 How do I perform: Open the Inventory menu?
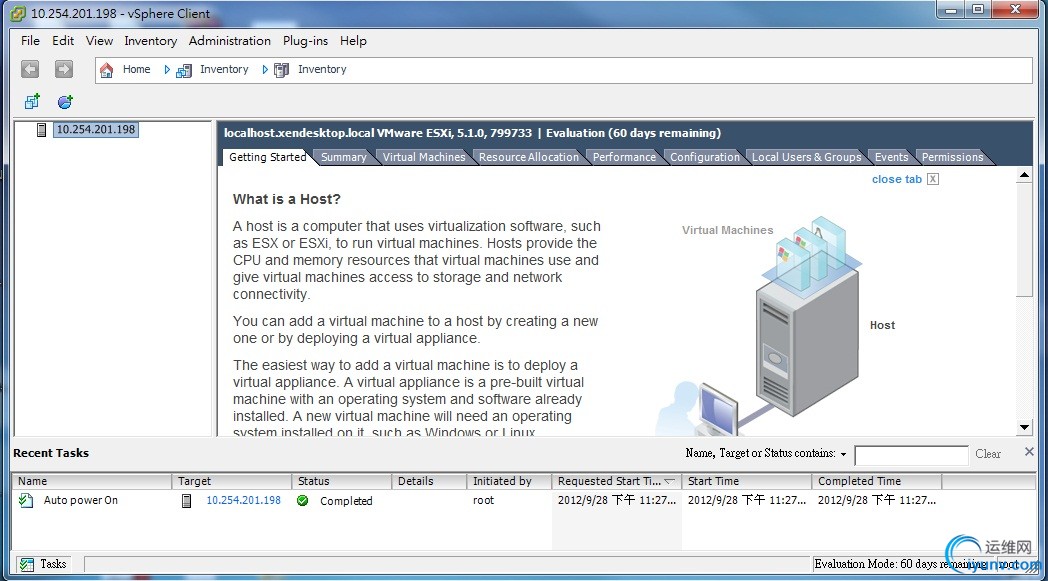pyautogui.click(x=150, y=41)
